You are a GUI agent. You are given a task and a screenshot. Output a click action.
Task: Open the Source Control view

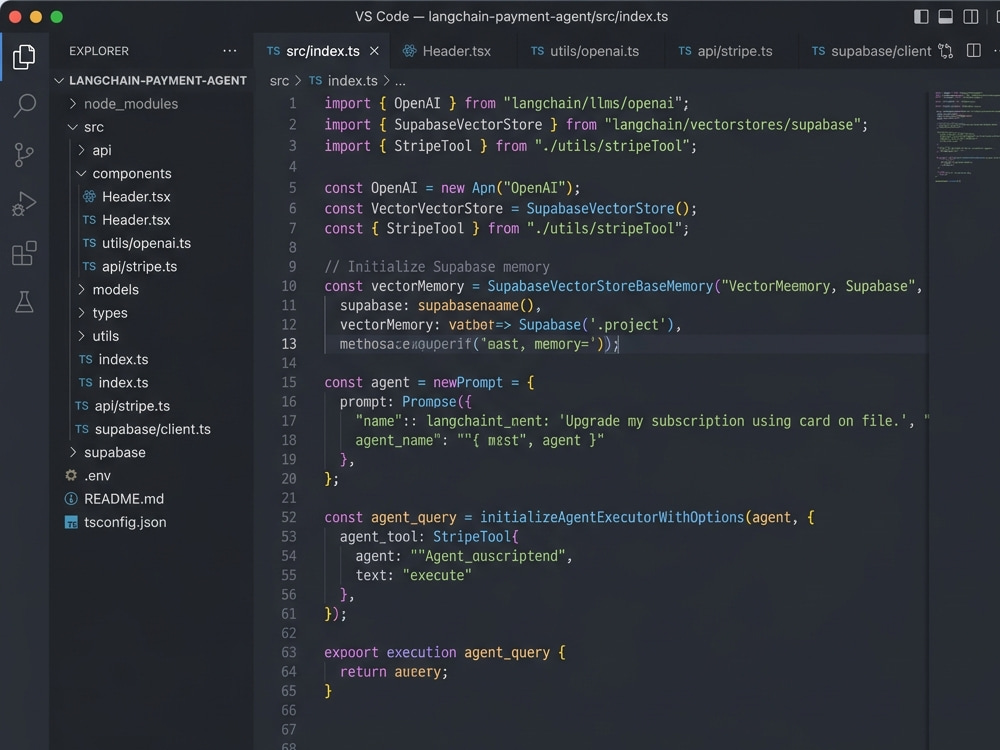[x=24, y=154]
